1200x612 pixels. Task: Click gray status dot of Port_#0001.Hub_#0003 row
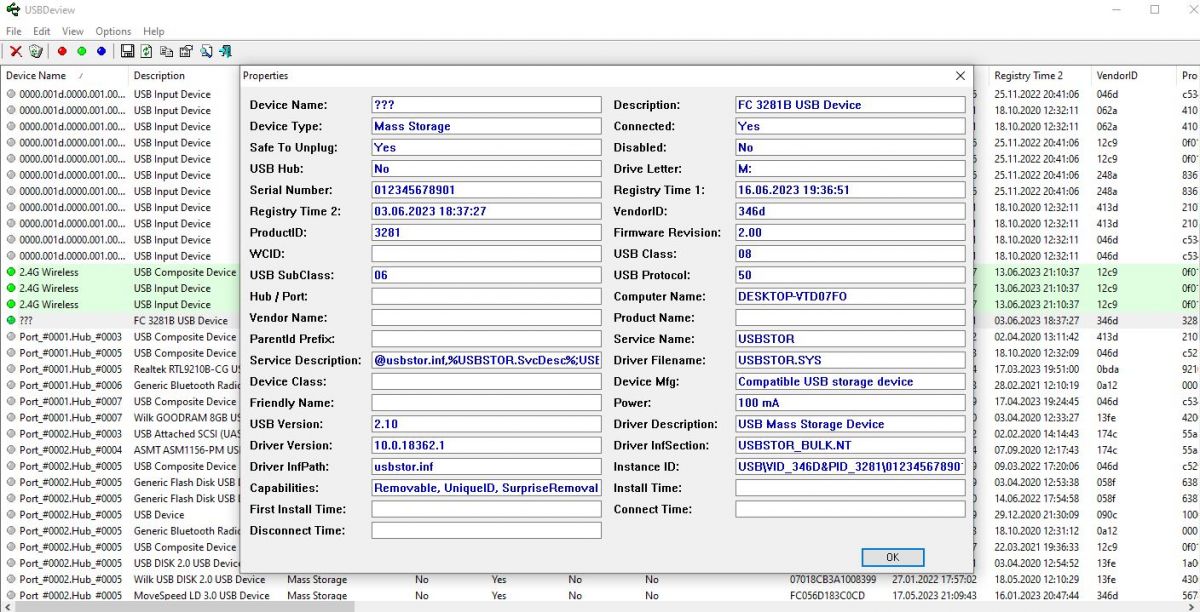[11, 337]
